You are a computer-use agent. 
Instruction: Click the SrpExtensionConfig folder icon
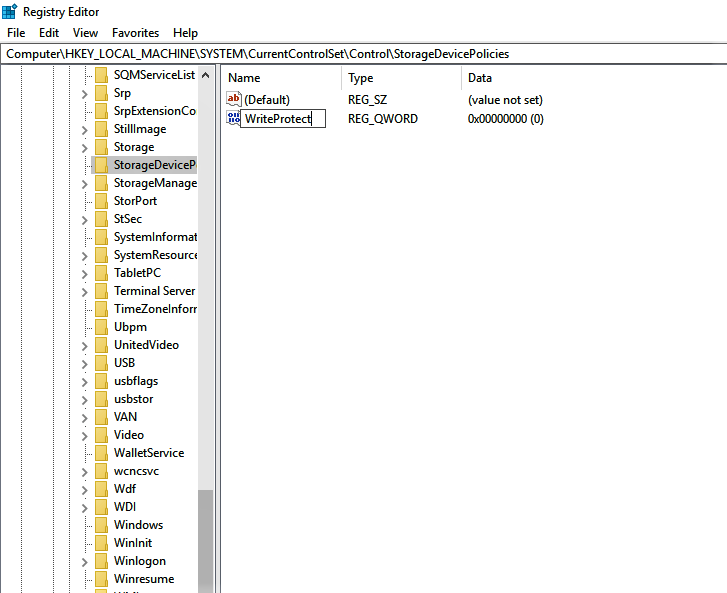(102, 111)
